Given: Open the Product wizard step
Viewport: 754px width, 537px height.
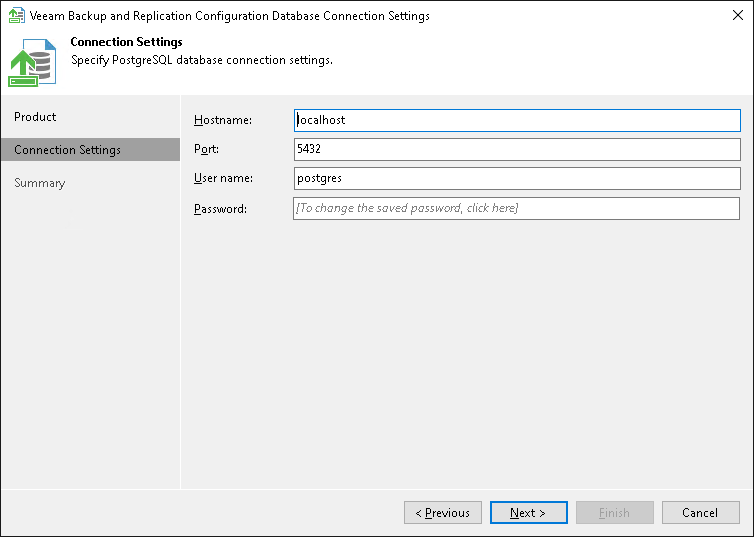Looking at the screenshot, I should click(x=35, y=117).
